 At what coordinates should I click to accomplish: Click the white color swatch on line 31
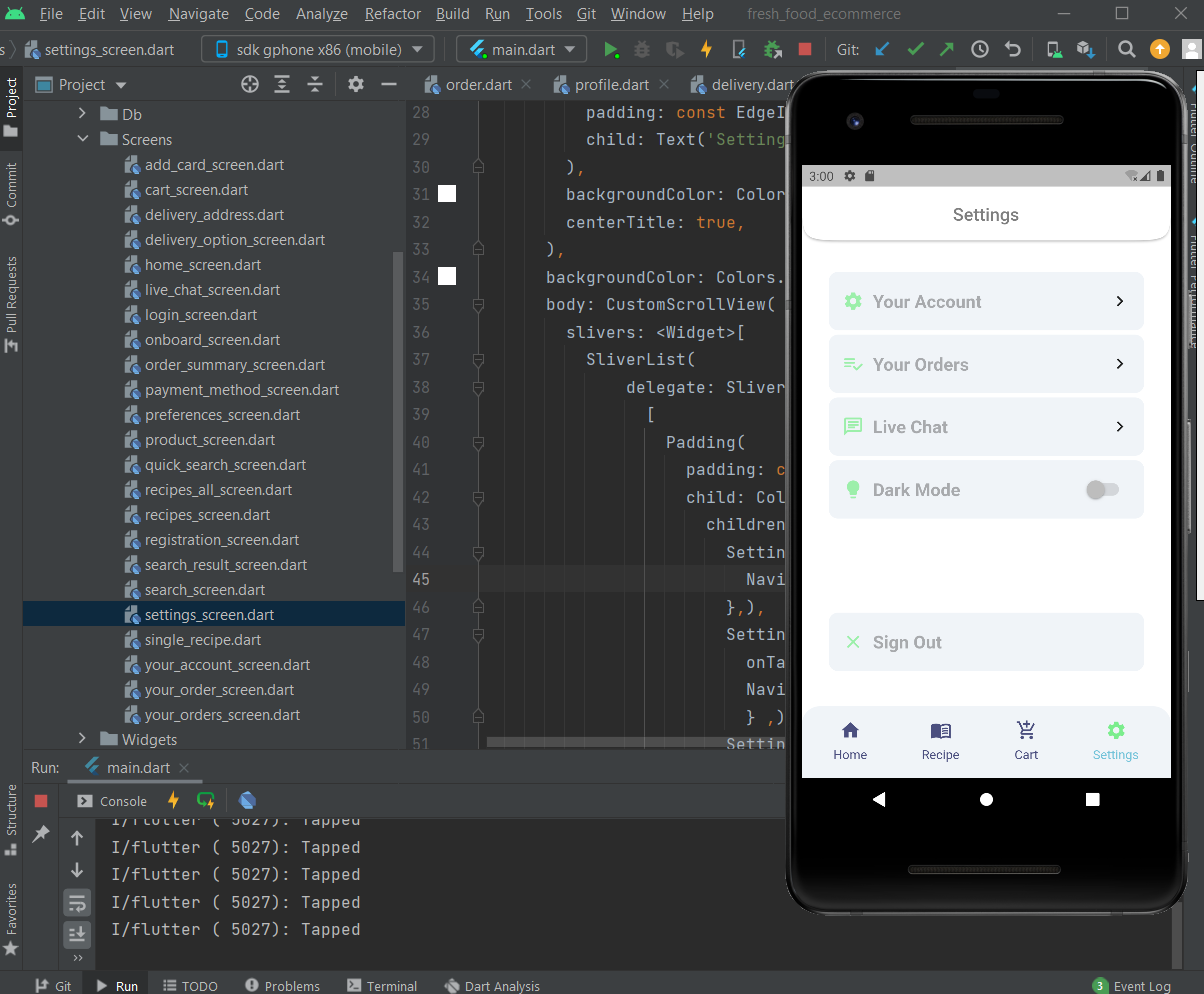click(x=446, y=193)
